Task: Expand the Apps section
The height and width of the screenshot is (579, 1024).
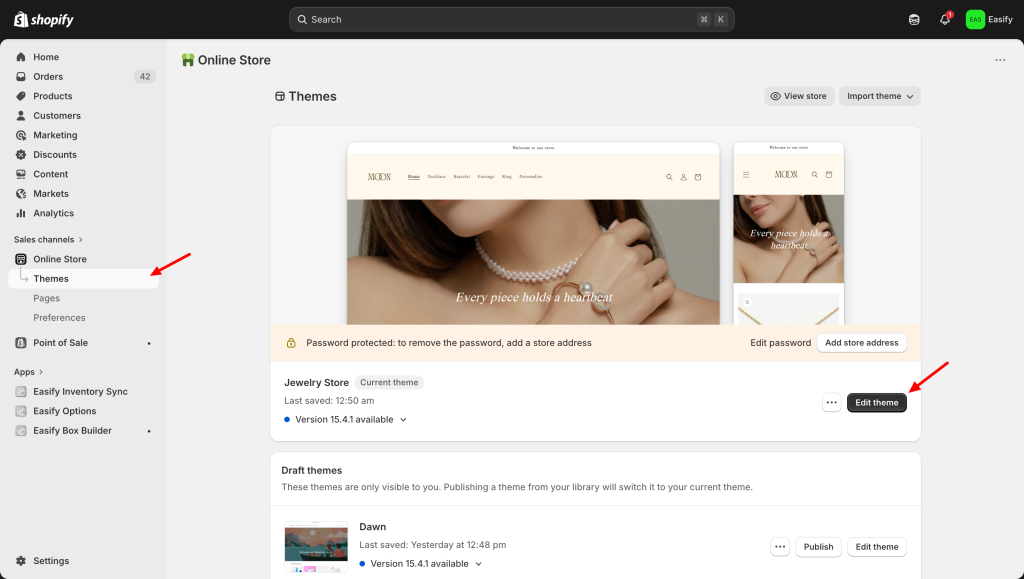Action: click(x=29, y=372)
